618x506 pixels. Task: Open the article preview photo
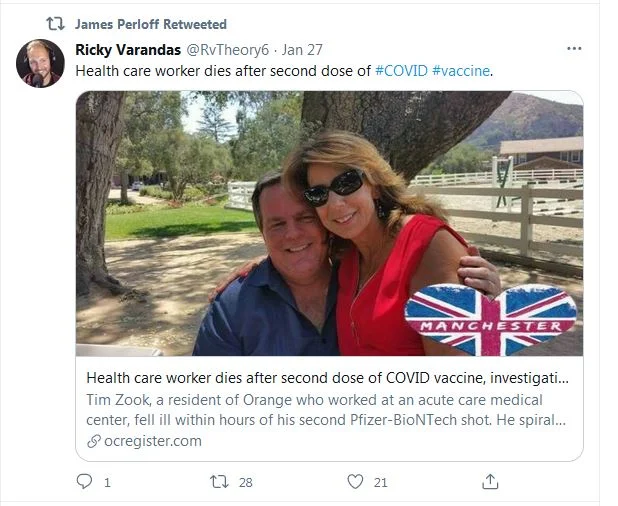tap(329, 223)
